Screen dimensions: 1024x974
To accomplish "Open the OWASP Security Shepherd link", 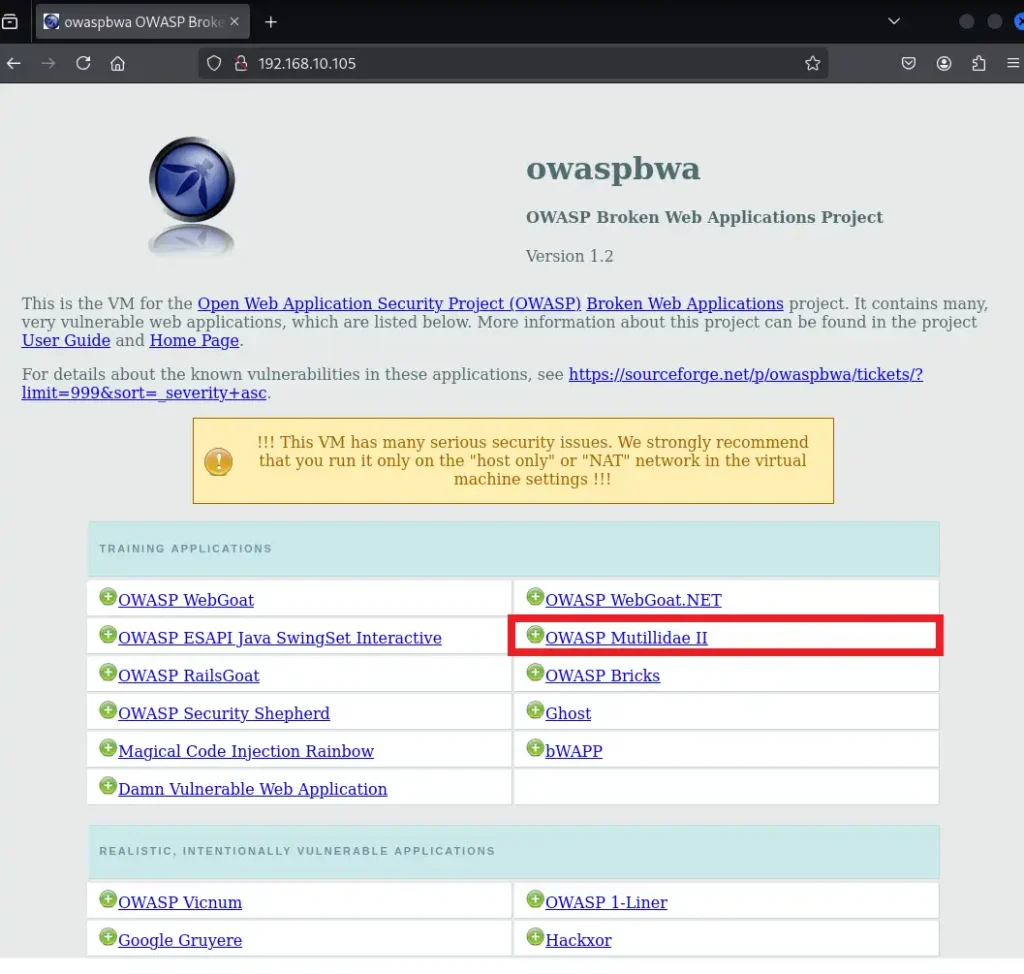I will pyautogui.click(x=224, y=714).
